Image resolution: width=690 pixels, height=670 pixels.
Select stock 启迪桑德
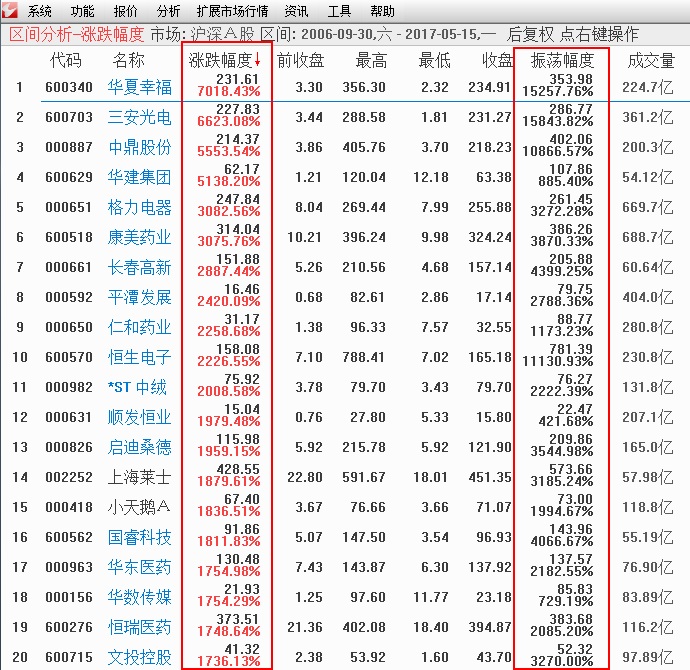(x=139, y=447)
